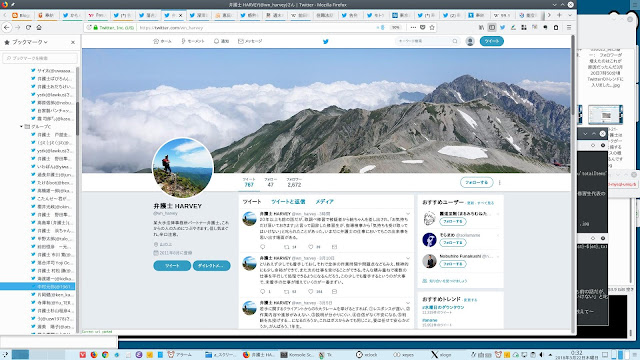Click the Firefox home icon
This screenshot has height=360, width=640.
[39, 27]
